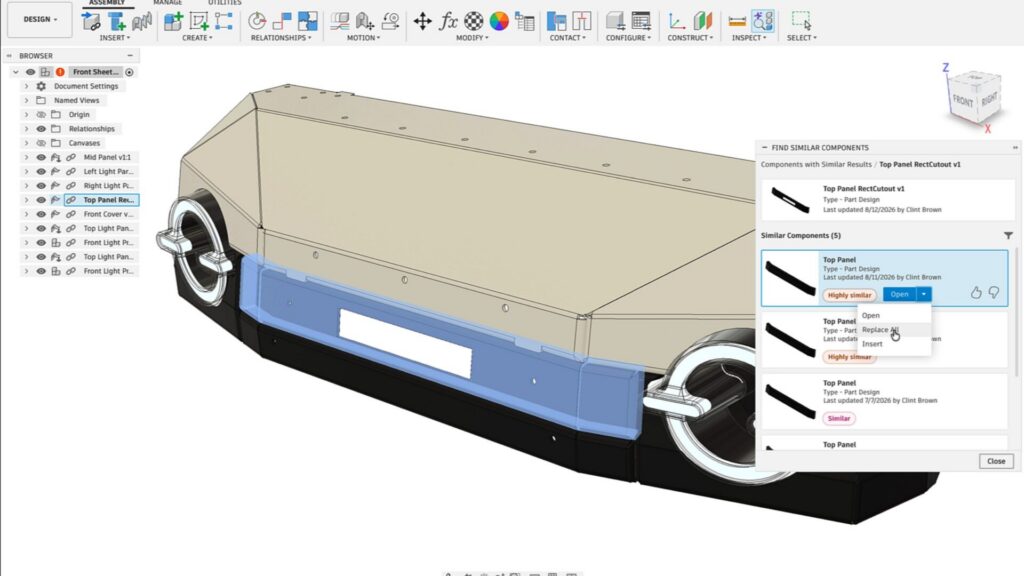Click the highlighted Find Similar Components icon
The image size is (1024, 576).
point(763,21)
